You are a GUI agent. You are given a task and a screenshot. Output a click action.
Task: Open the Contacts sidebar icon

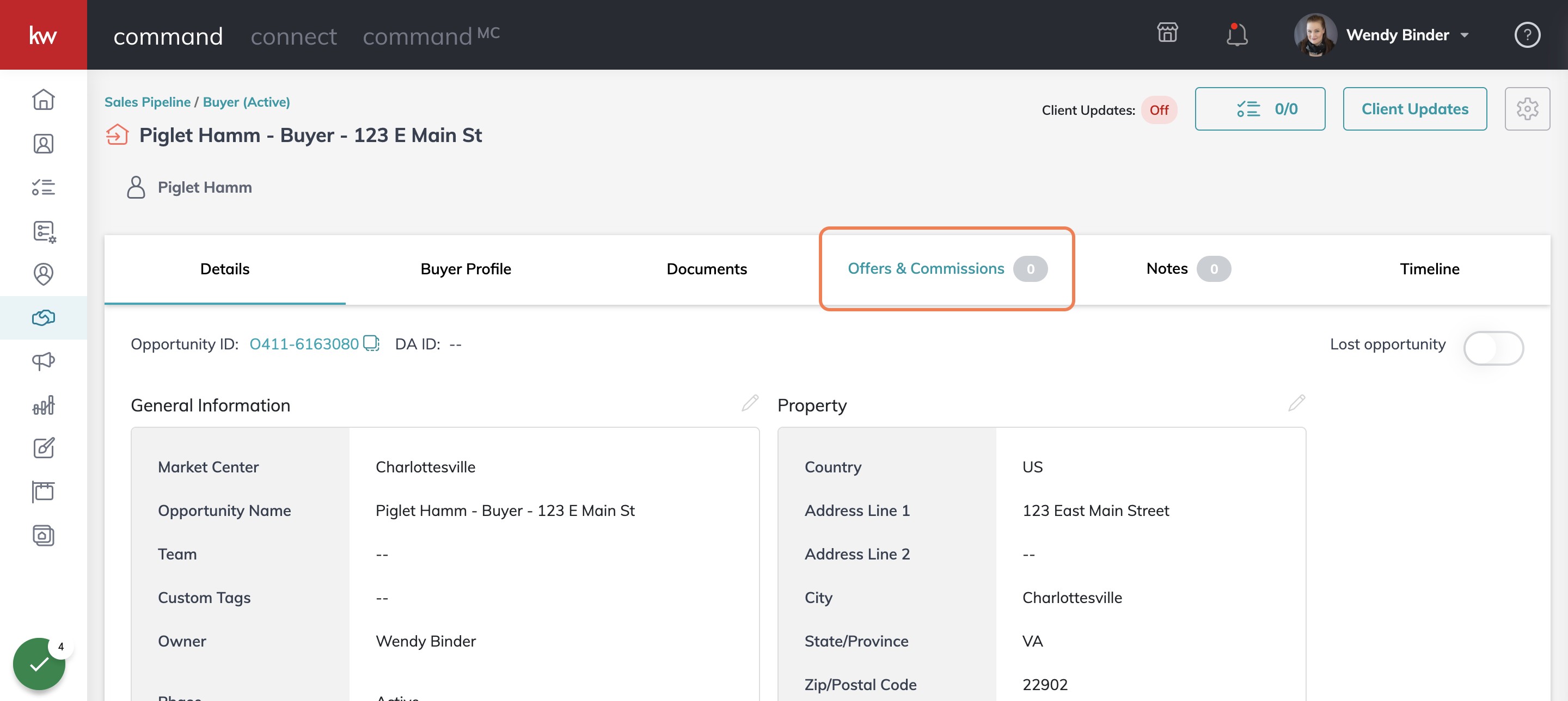tap(43, 144)
